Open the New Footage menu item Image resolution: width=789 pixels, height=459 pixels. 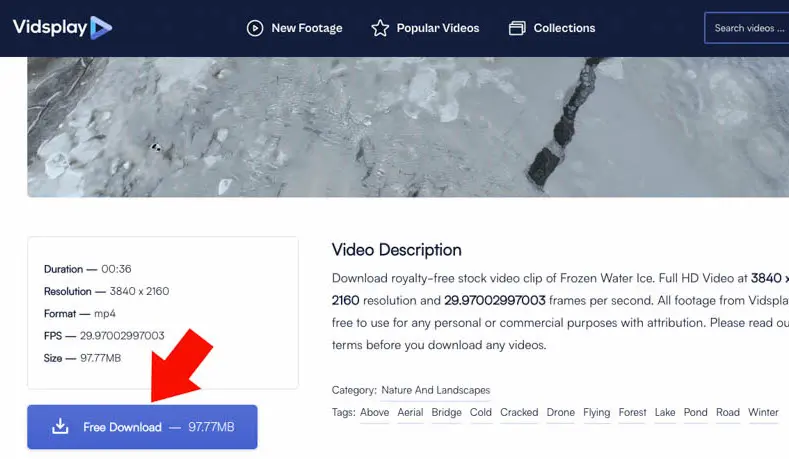[294, 28]
